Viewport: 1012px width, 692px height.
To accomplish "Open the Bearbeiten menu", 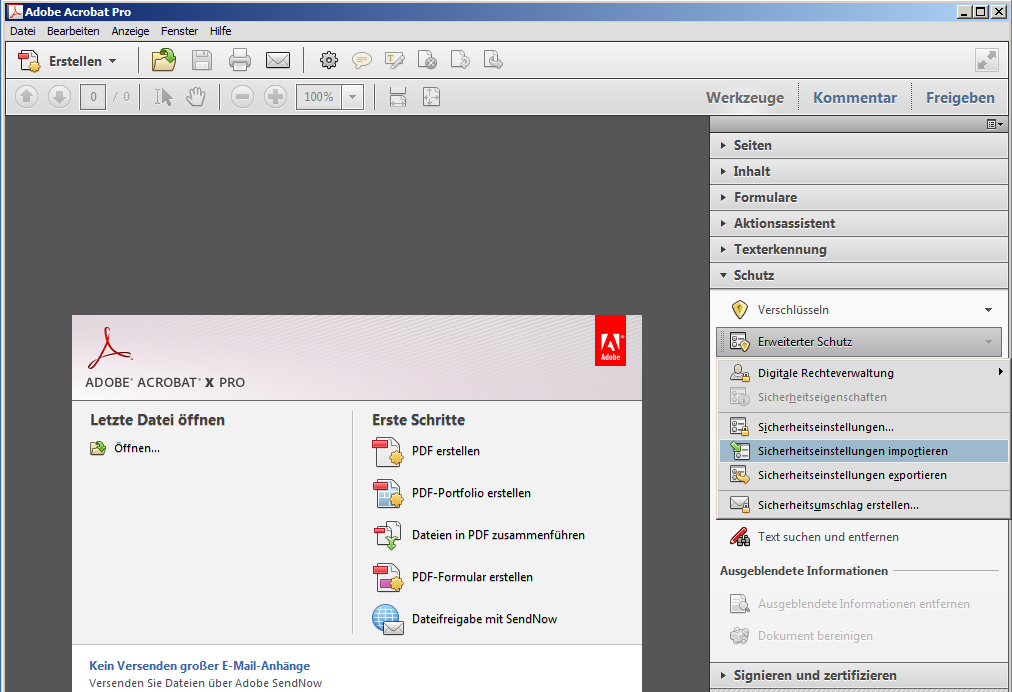I will (x=73, y=31).
